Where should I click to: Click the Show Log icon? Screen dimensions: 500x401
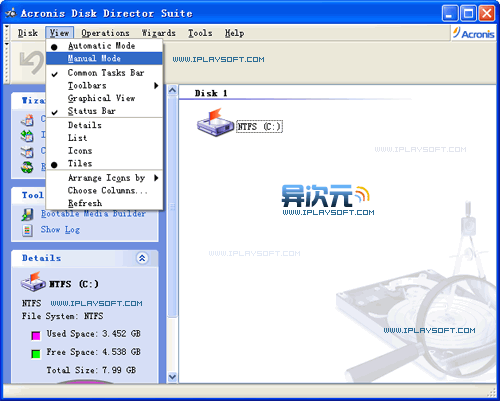point(27,230)
